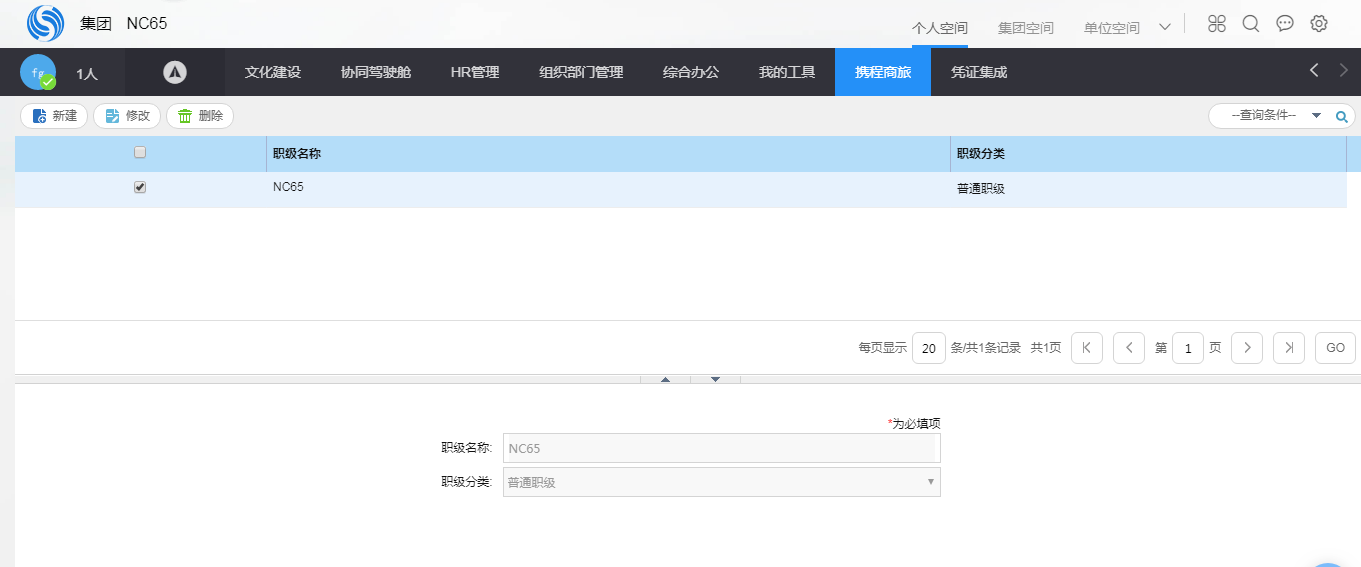1361x567 pixels.
Task: Collapse the detail panel using the up splitter arrow
Action: pos(665,379)
